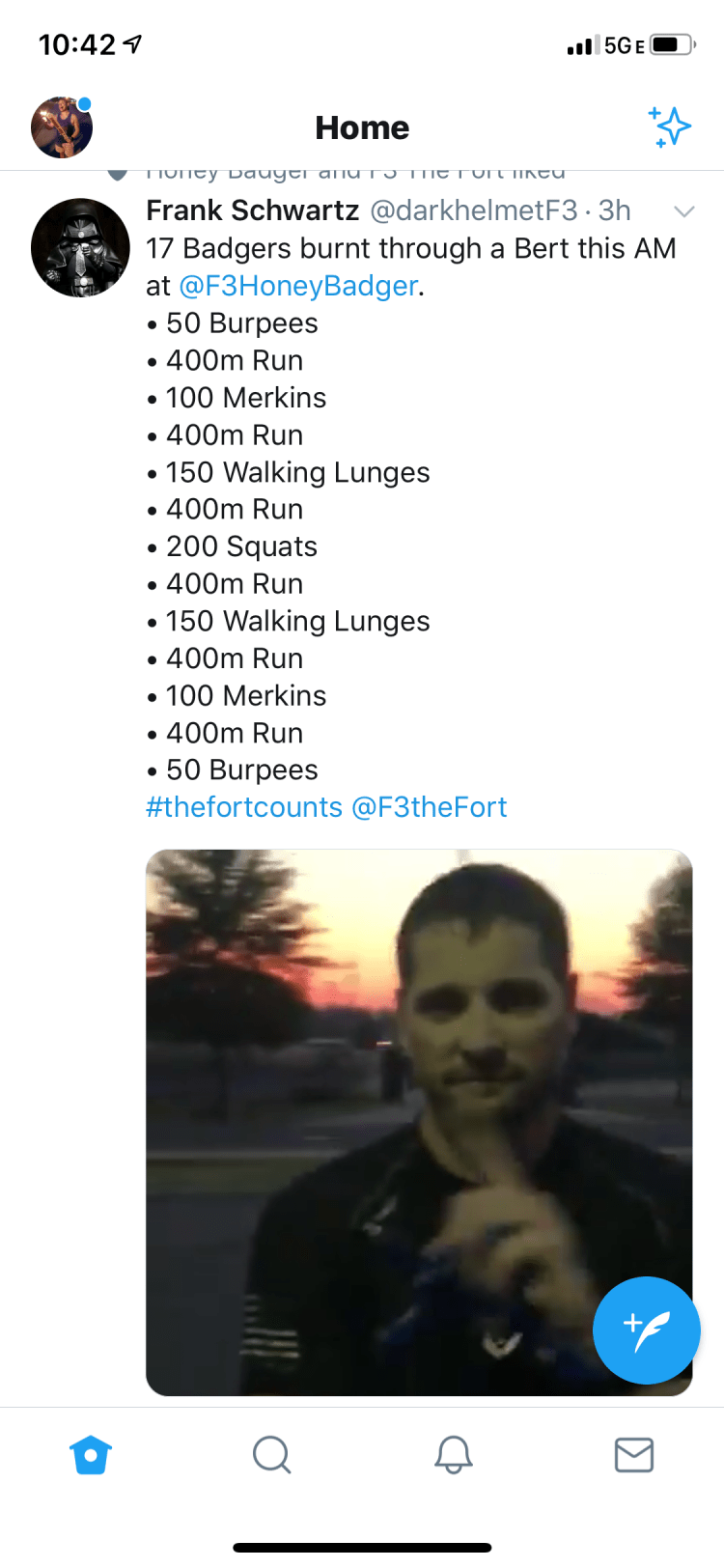
Task: Tap the Home icon in bottom navigation
Action: pos(90,1455)
